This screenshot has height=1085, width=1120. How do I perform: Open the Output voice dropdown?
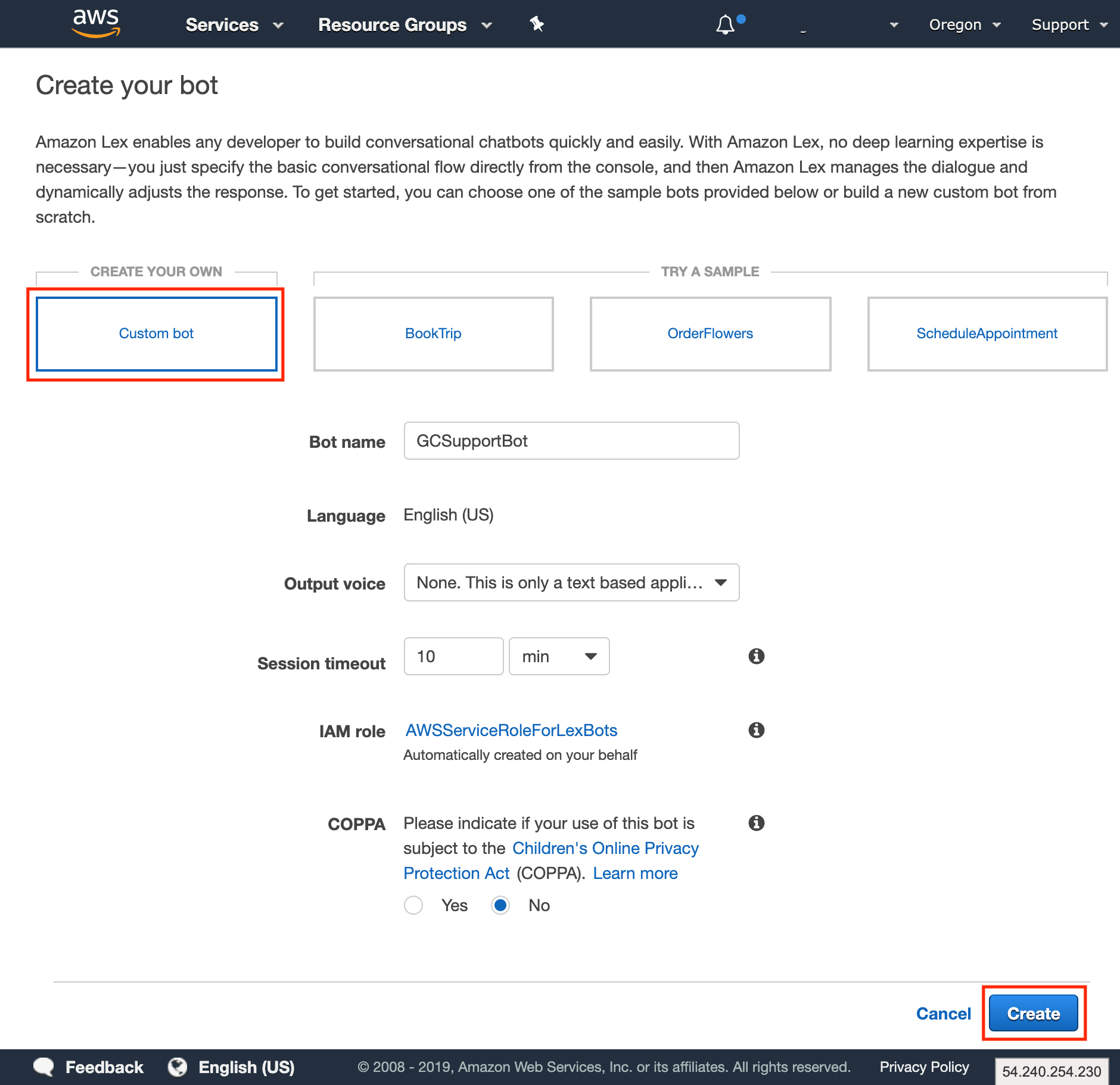click(x=572, y=582)
